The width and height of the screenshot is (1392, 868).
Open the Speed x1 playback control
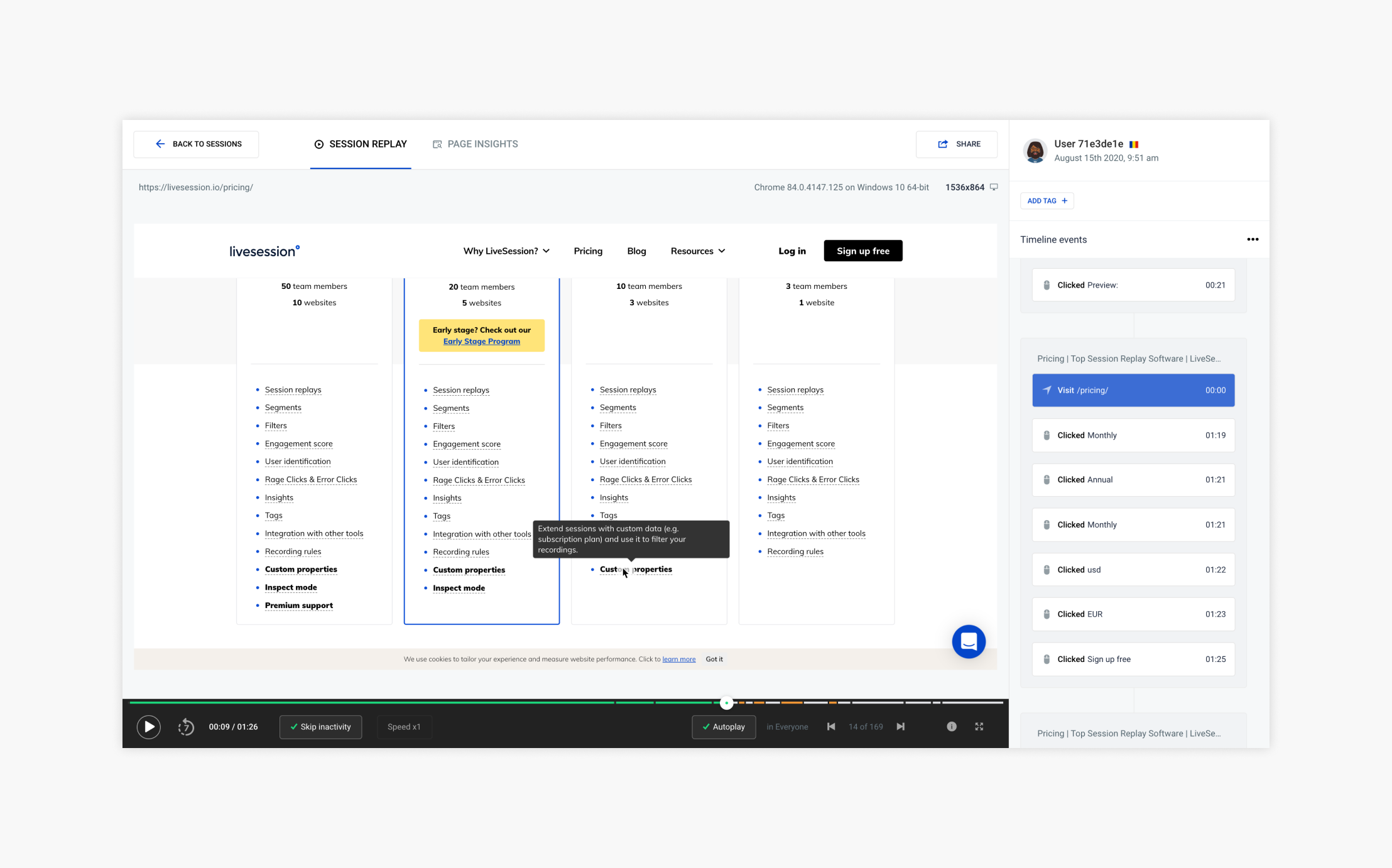[404, 727]
